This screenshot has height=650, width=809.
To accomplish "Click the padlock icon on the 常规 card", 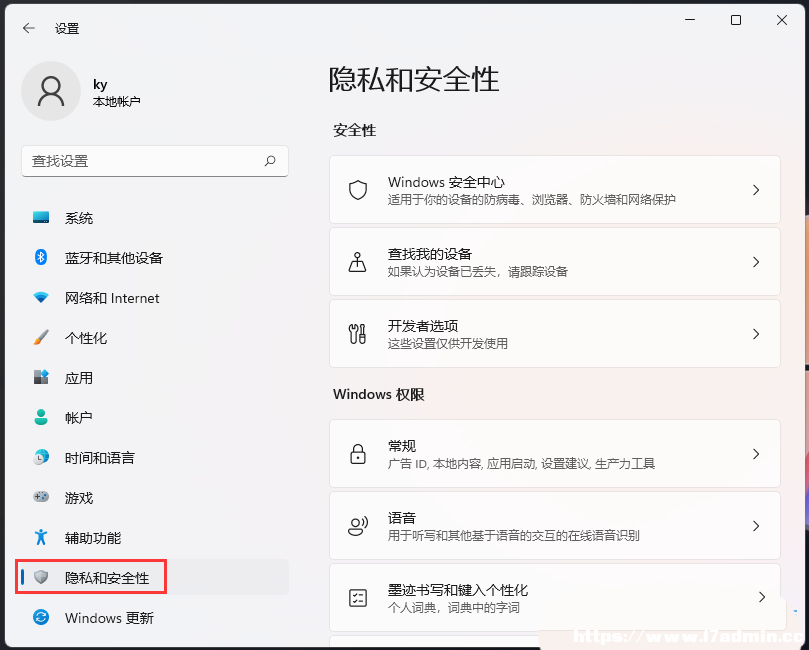I will 358,454.
